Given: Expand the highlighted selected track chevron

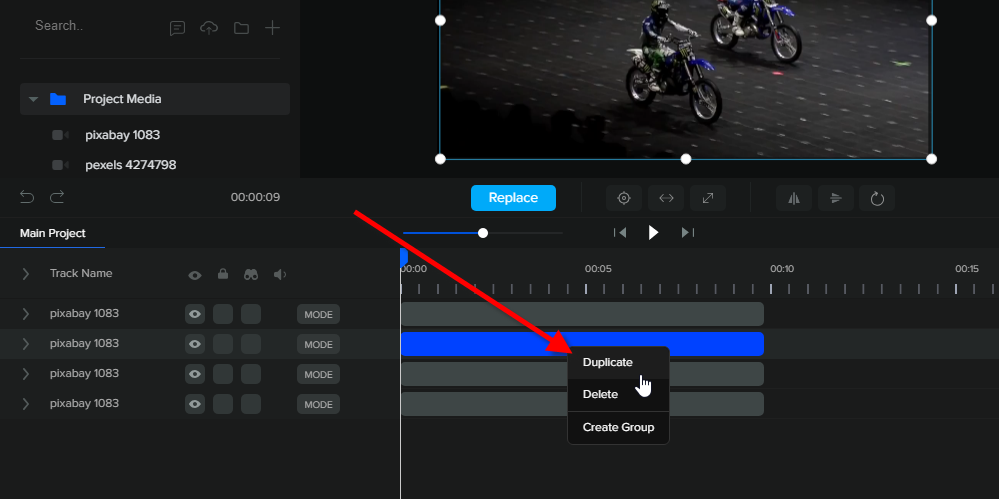Looking at the screenshot, I should (25, 344).
